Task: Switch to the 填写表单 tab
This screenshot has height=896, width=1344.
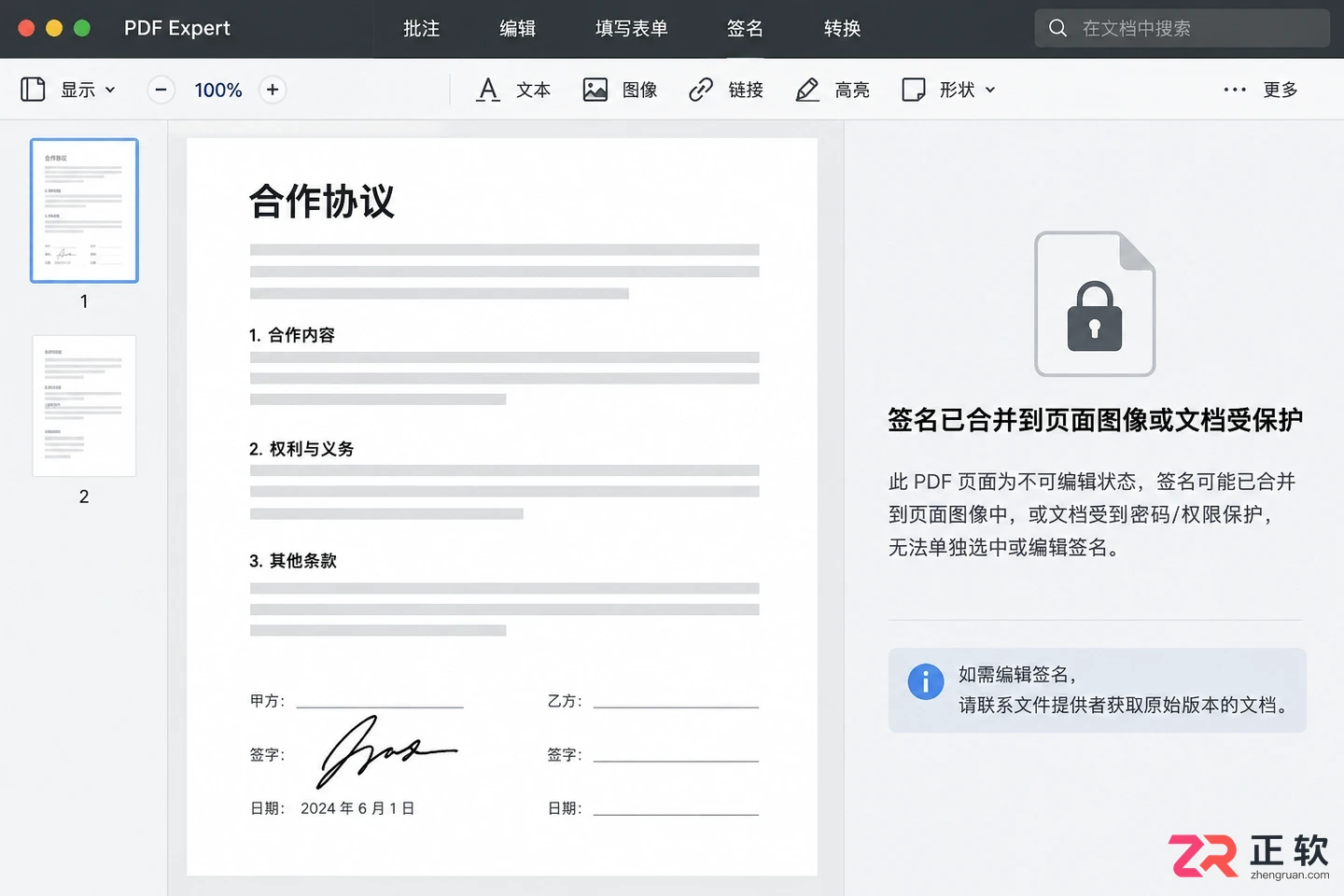Action: pos(632,28)
